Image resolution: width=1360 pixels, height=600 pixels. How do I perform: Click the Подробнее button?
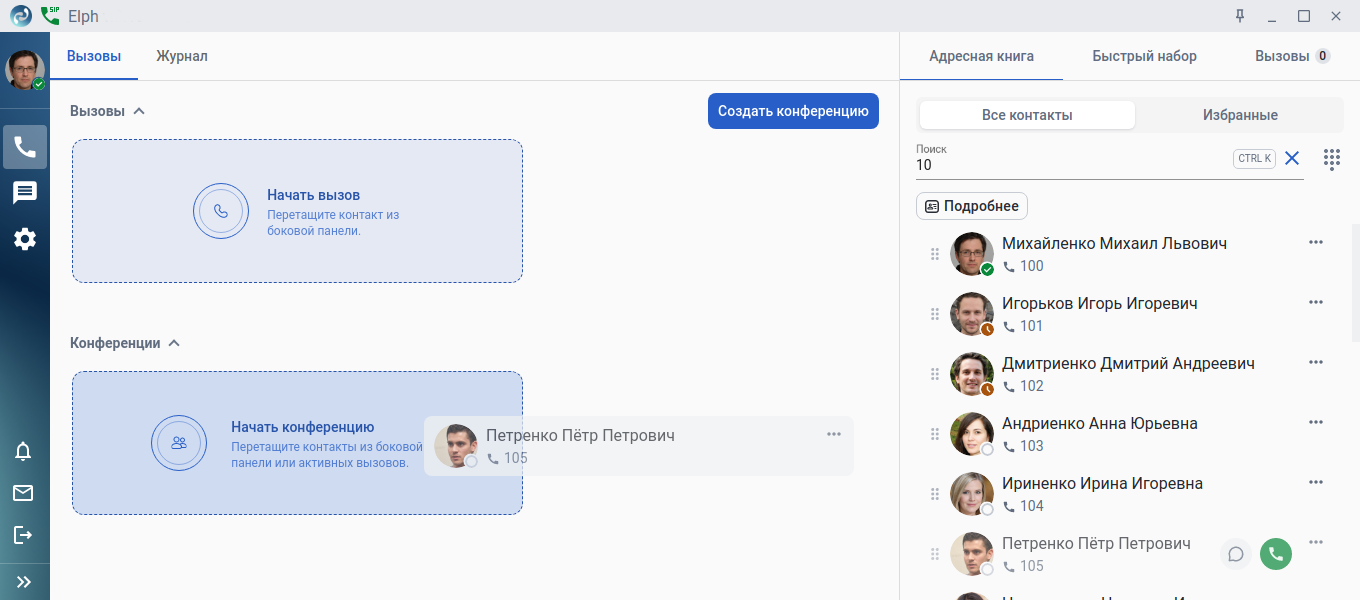972,206
